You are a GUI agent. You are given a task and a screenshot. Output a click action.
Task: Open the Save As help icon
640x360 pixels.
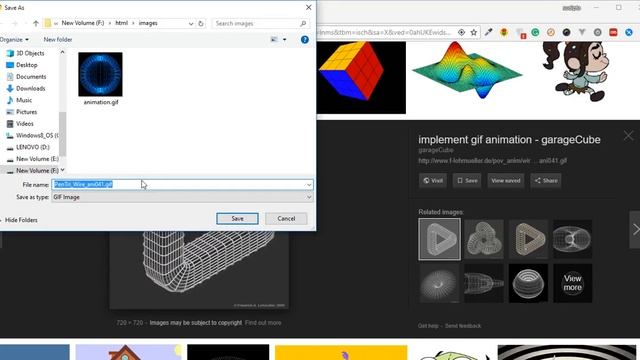click(x=304, y=40)
